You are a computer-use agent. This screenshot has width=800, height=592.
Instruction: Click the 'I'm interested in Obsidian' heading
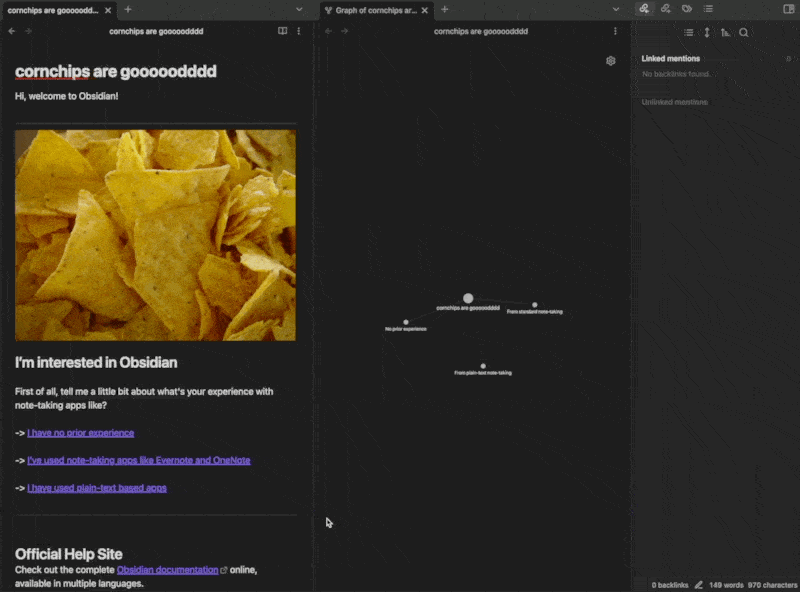coord(96,362)
